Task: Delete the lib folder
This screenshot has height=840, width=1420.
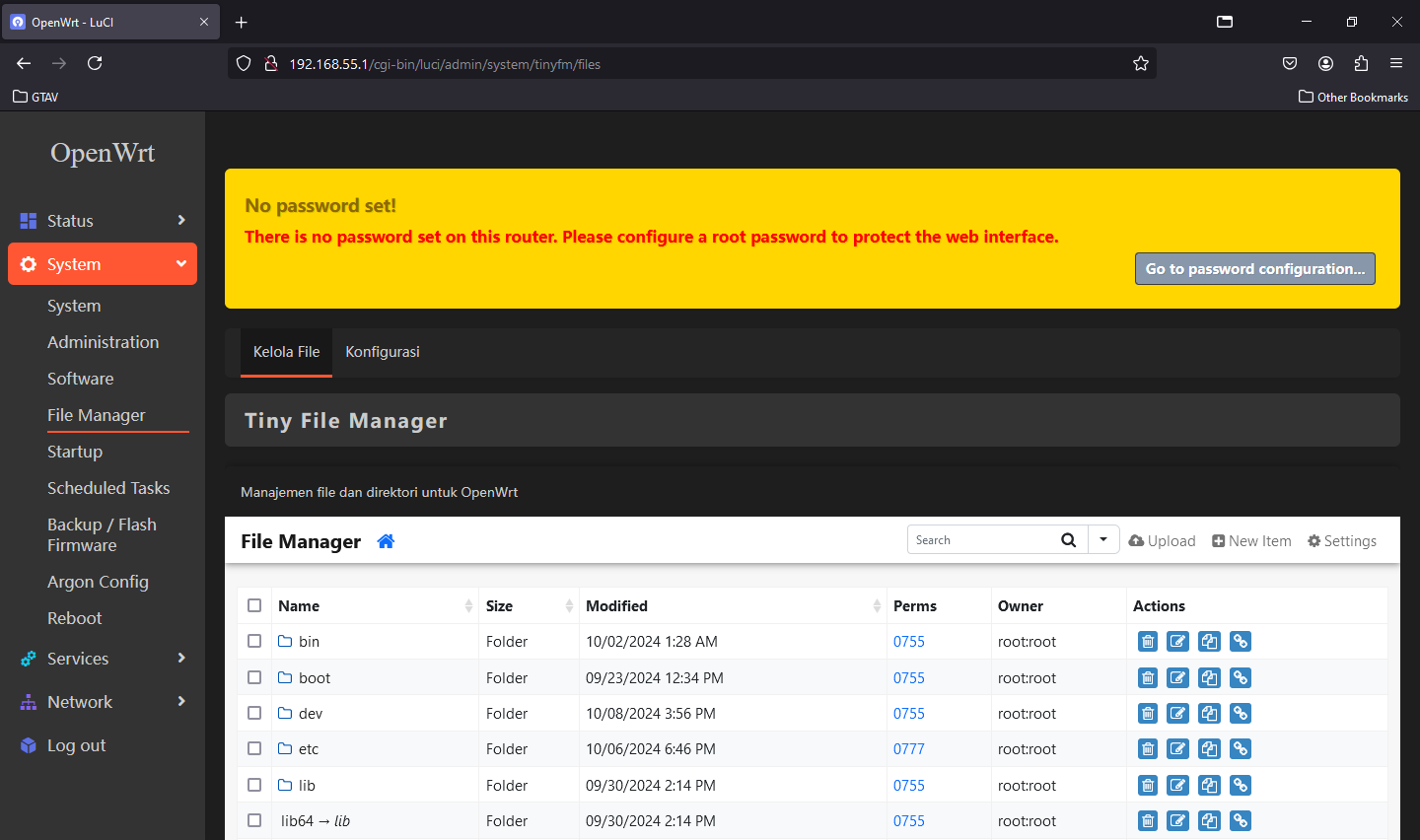Action: 1148,786
